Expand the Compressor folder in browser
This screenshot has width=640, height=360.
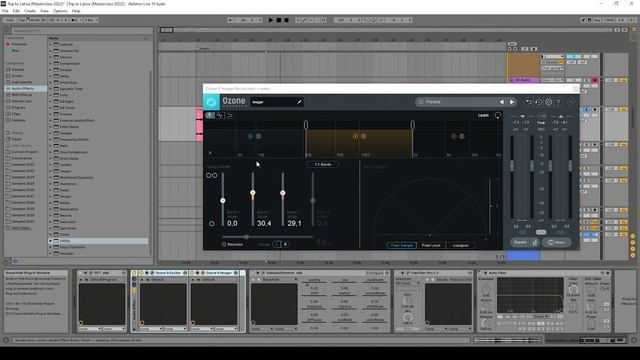point(51,63)
